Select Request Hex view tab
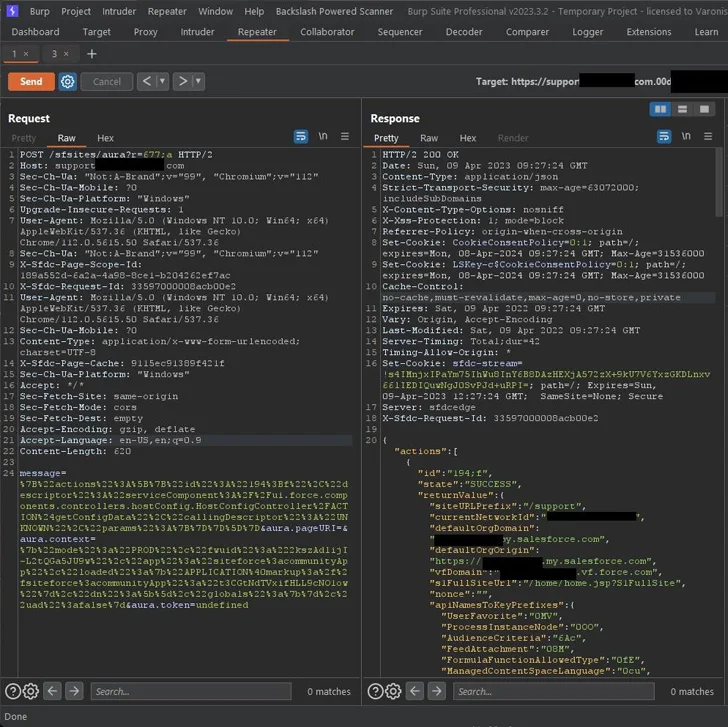This screenshot has width=728, height=727. [x=105, y=138]
